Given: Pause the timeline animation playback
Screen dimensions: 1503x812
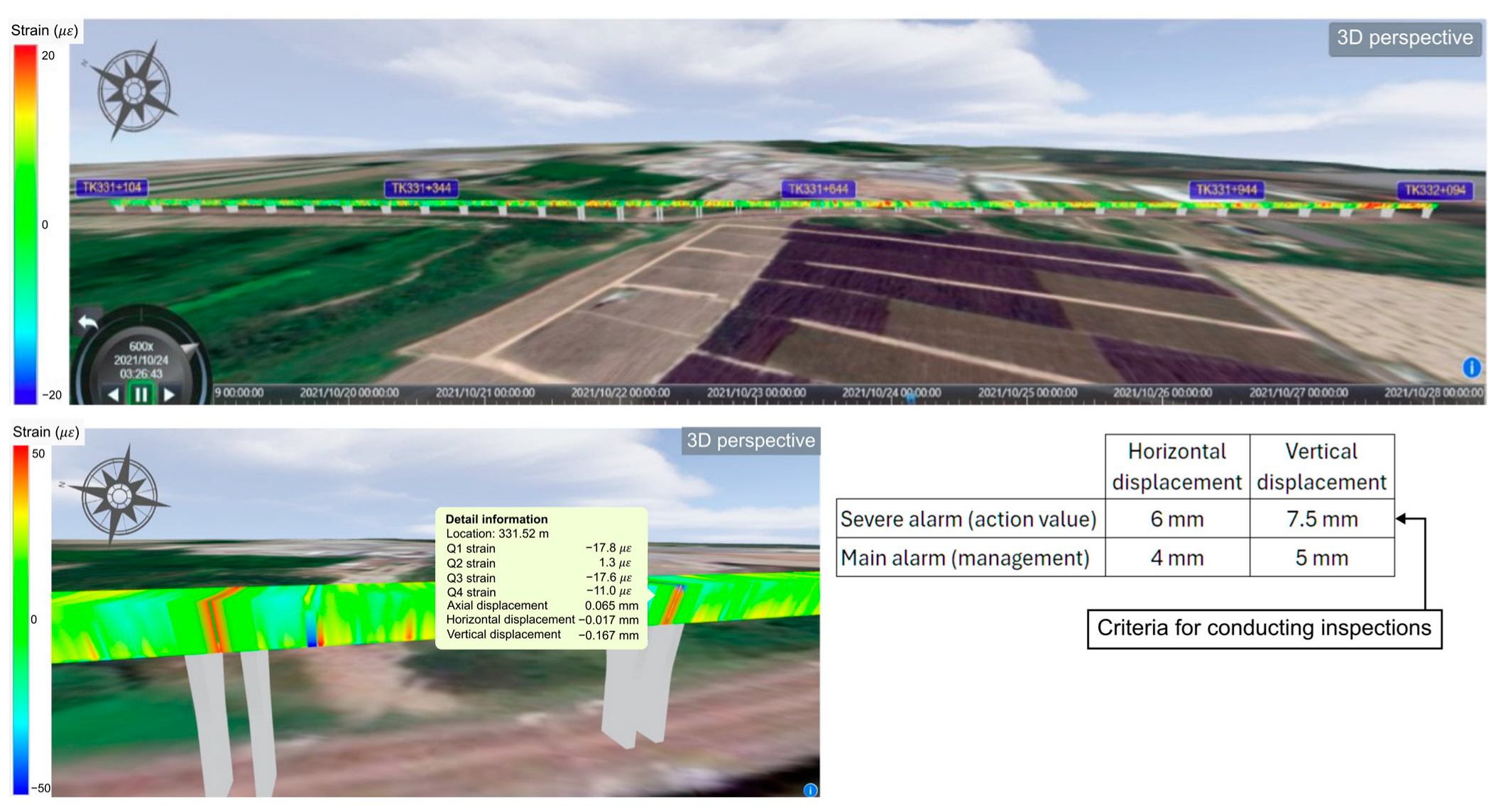Looking at the screenshot, I should tap(141, 395).
